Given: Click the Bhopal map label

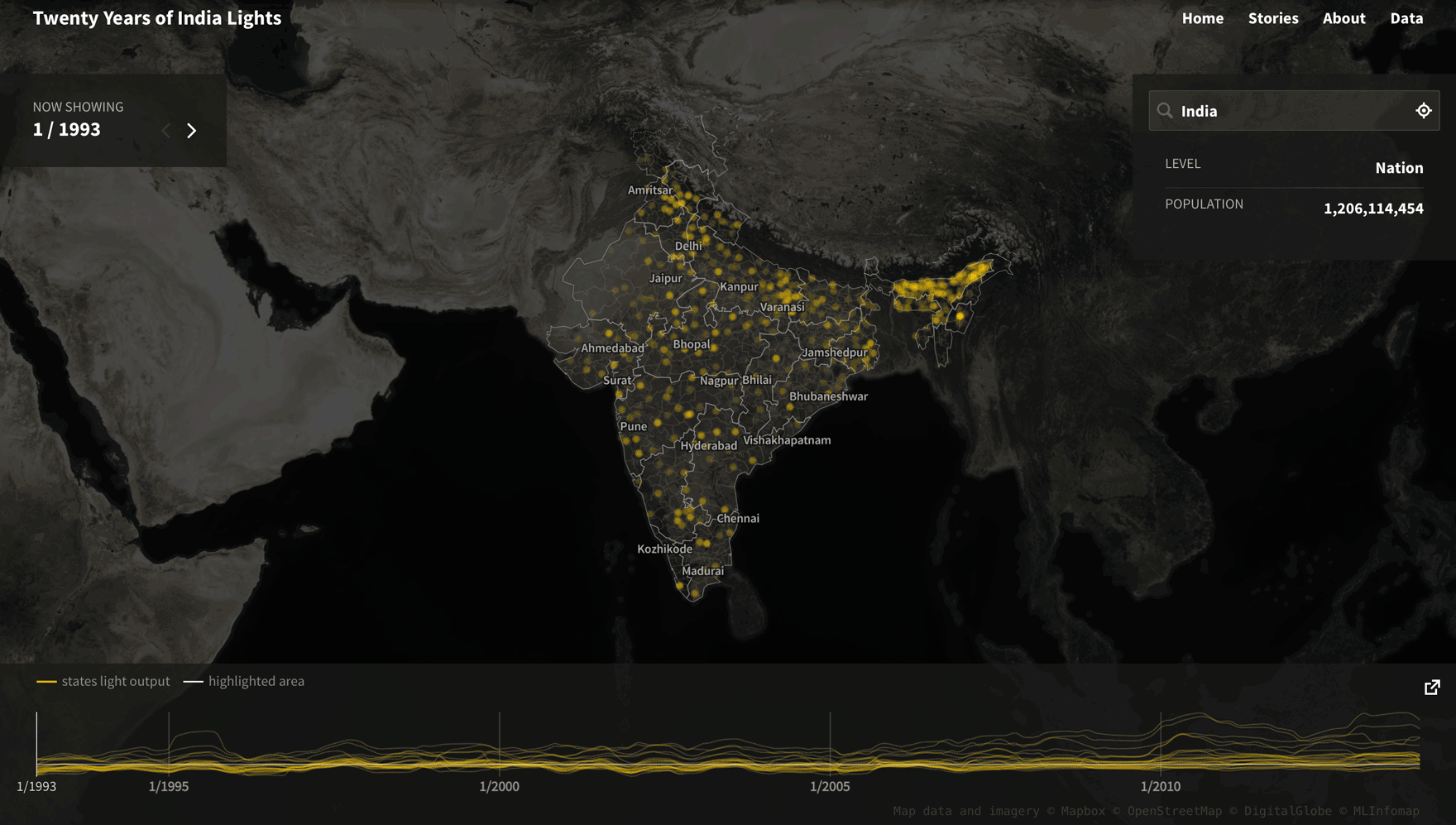Looking at the screenshot, I should point(692,344).
